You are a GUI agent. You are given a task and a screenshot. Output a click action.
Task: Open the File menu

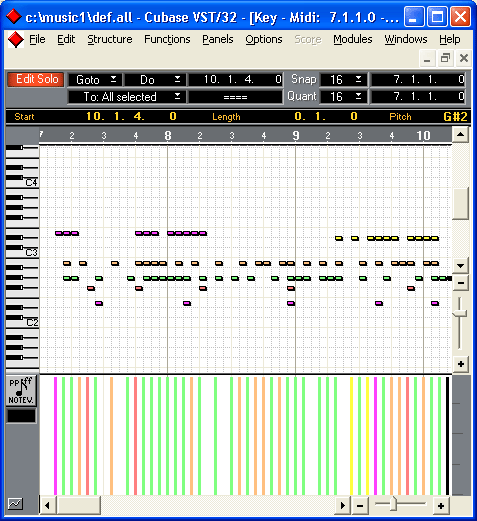point(37,39)
